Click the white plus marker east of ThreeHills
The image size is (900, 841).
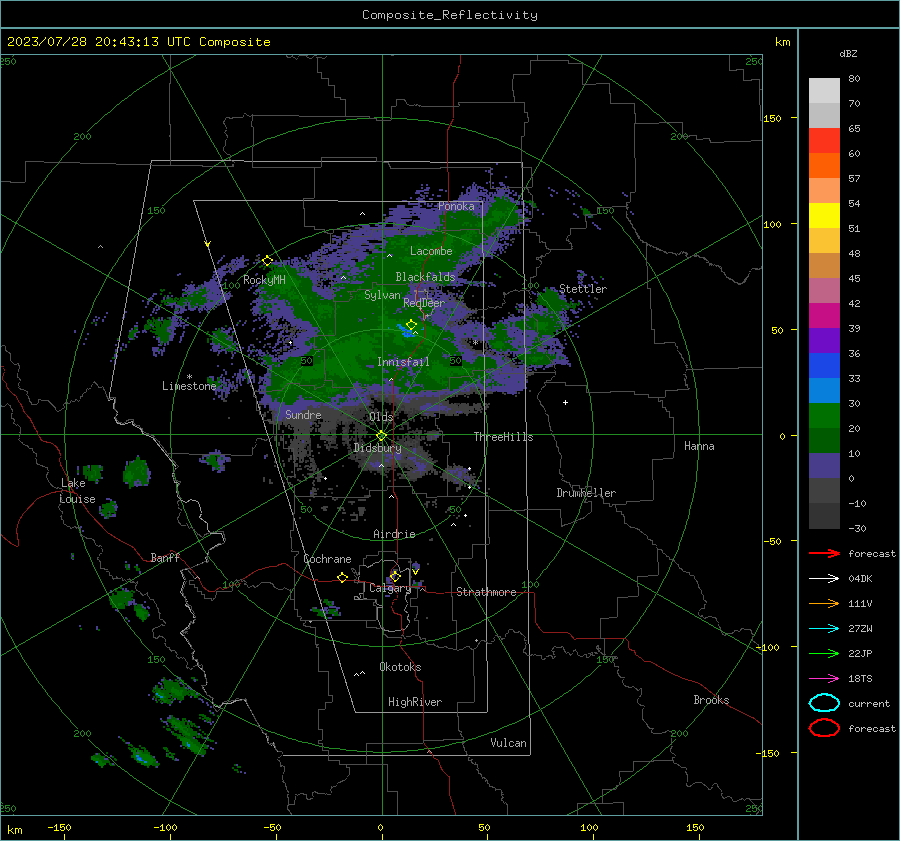tap(565, 402)
